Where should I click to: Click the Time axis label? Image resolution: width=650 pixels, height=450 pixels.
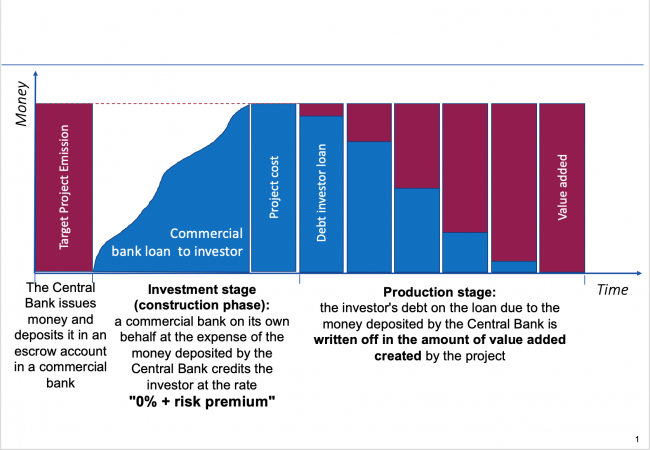[x=612, y=289]
